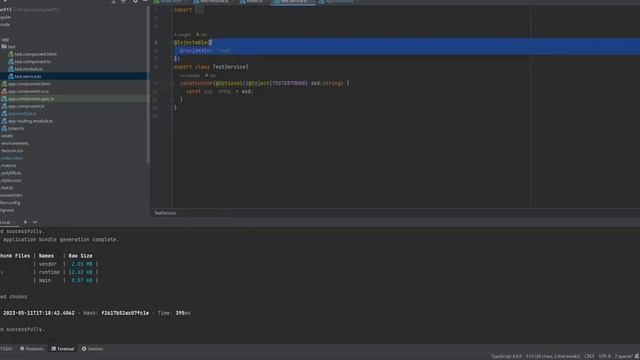
Task: Click 'runtime' row in chunk files table
Action: (49, 272)
